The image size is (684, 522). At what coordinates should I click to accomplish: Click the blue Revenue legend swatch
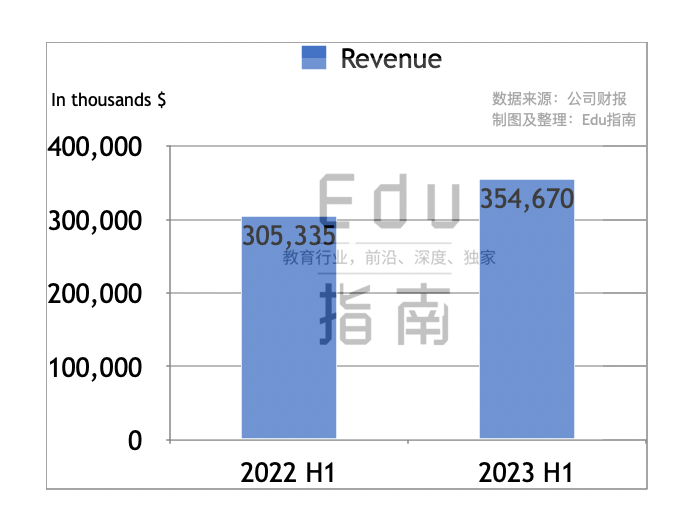[x=314, y=58]
